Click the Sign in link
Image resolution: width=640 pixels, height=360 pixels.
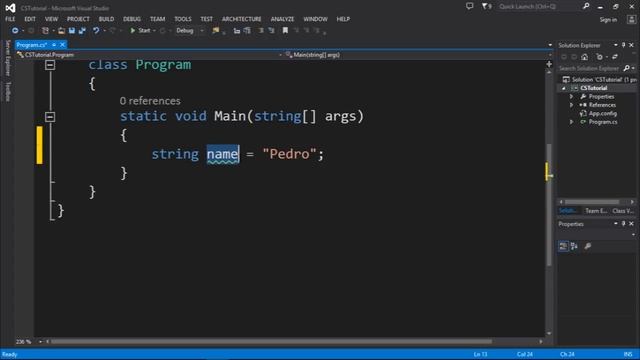(x=608, y=20)
